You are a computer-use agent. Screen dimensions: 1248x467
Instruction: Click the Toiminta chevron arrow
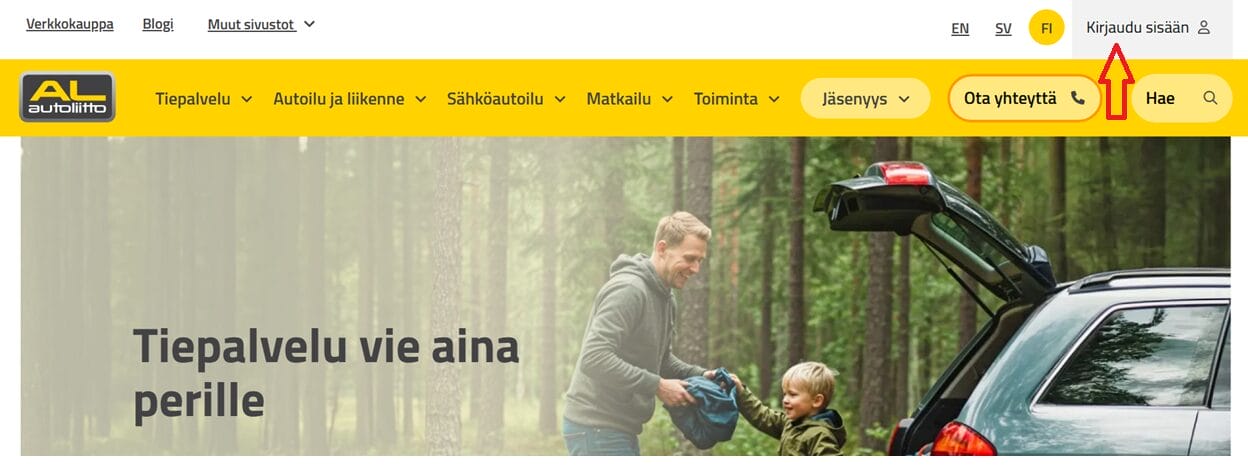click(775, 99)
